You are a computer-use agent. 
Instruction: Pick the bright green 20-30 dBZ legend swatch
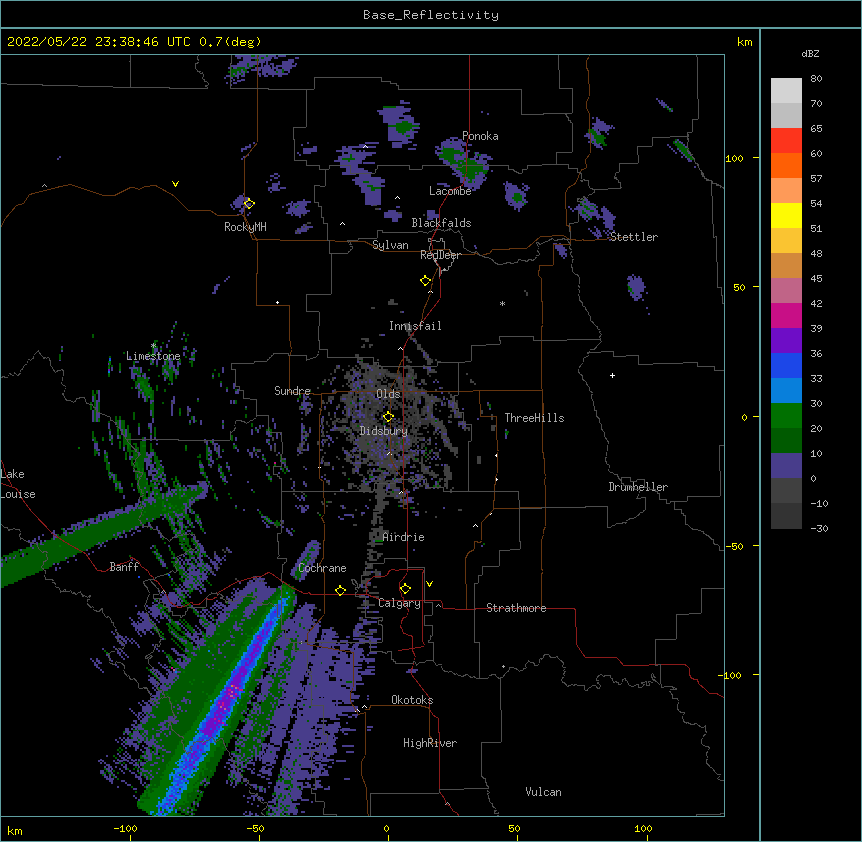(x=786, y=416)
